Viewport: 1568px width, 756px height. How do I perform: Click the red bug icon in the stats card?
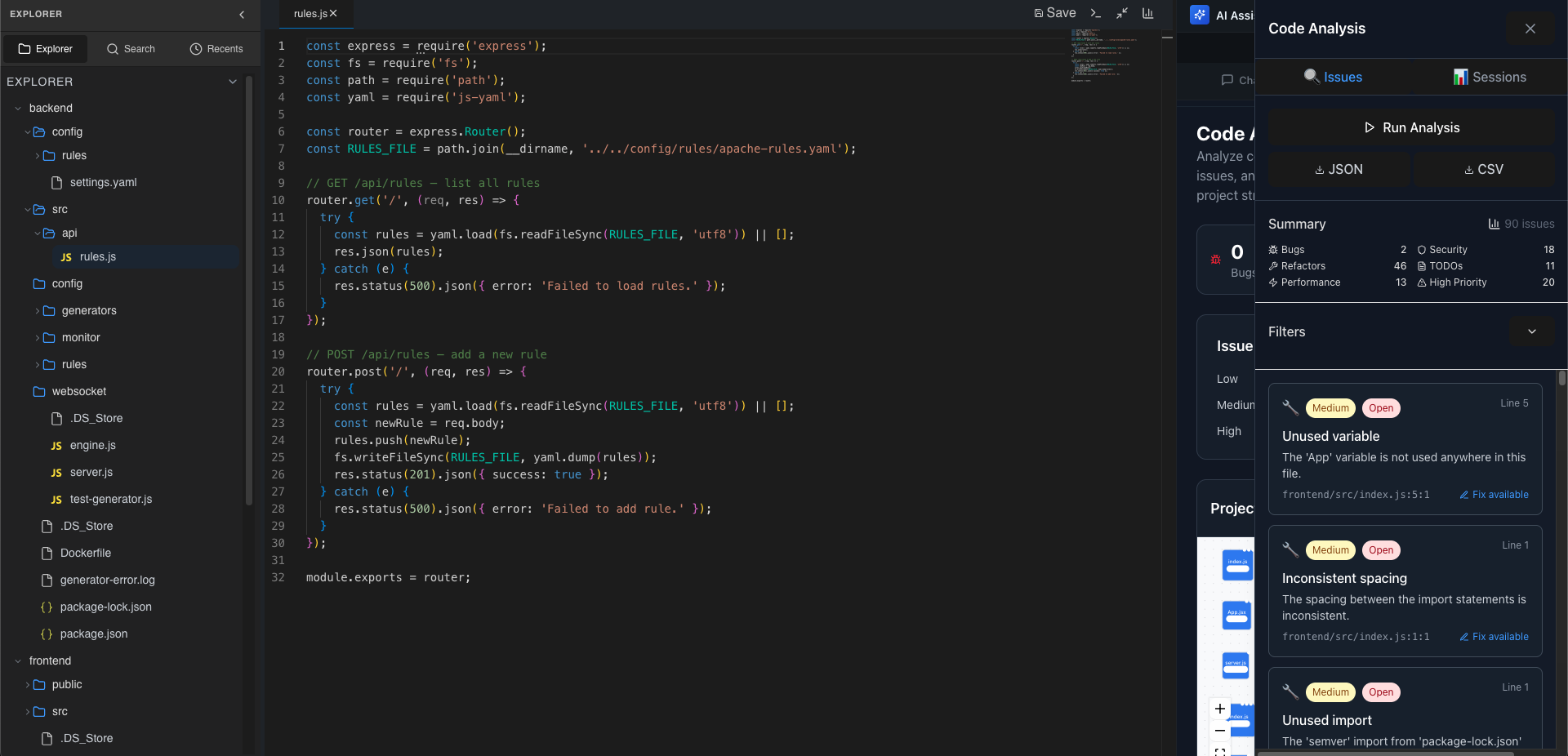point(1216,260)
